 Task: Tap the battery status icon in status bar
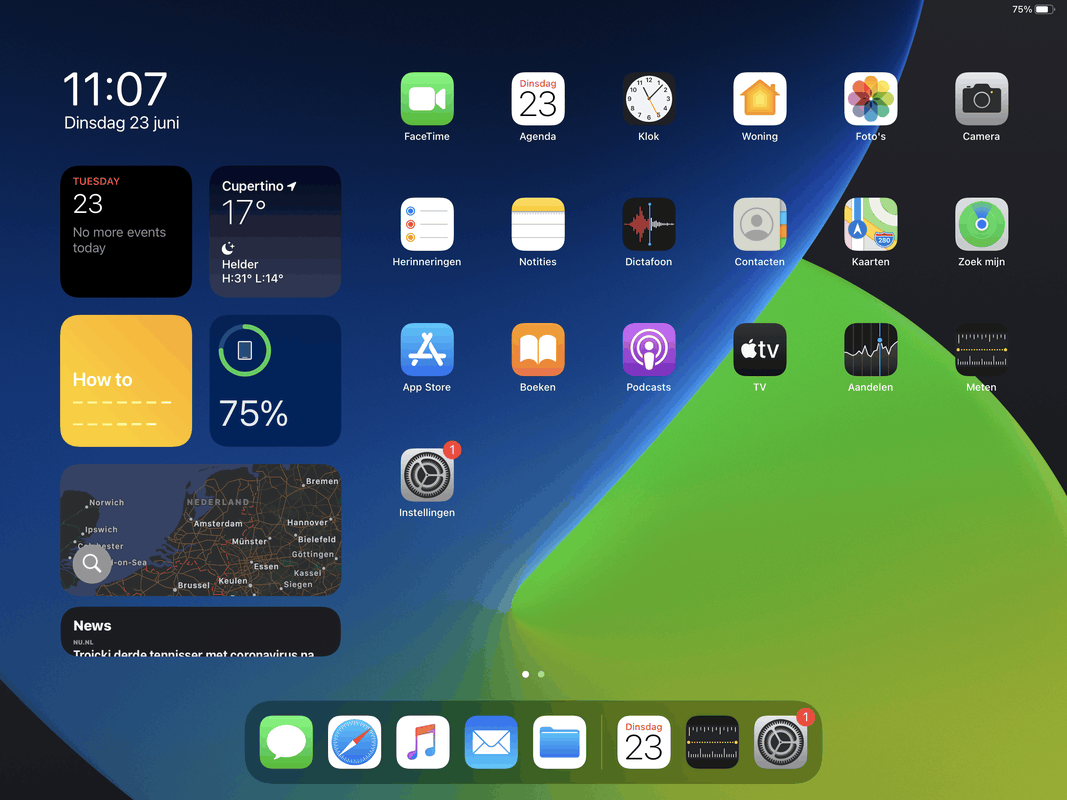1045,10
